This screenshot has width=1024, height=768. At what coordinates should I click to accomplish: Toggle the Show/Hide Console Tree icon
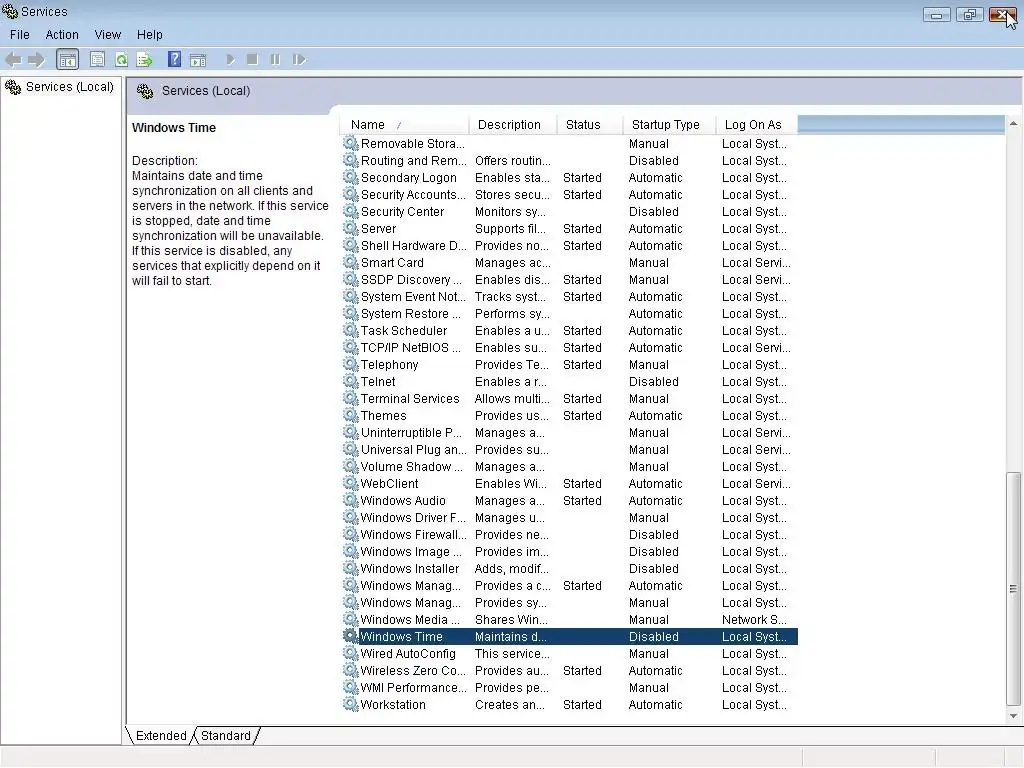(67, 60)
